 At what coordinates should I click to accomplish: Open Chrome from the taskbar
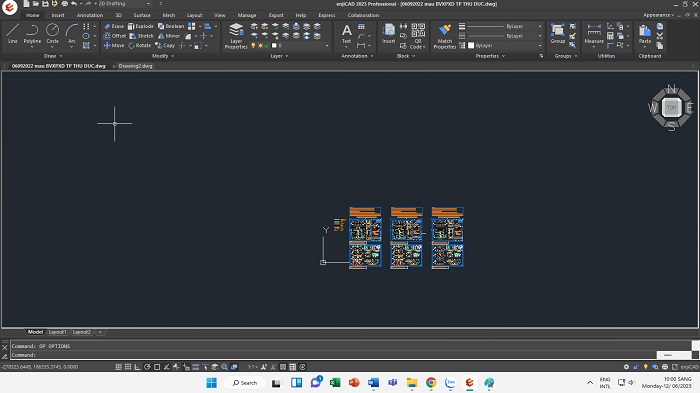click(431, 383)
